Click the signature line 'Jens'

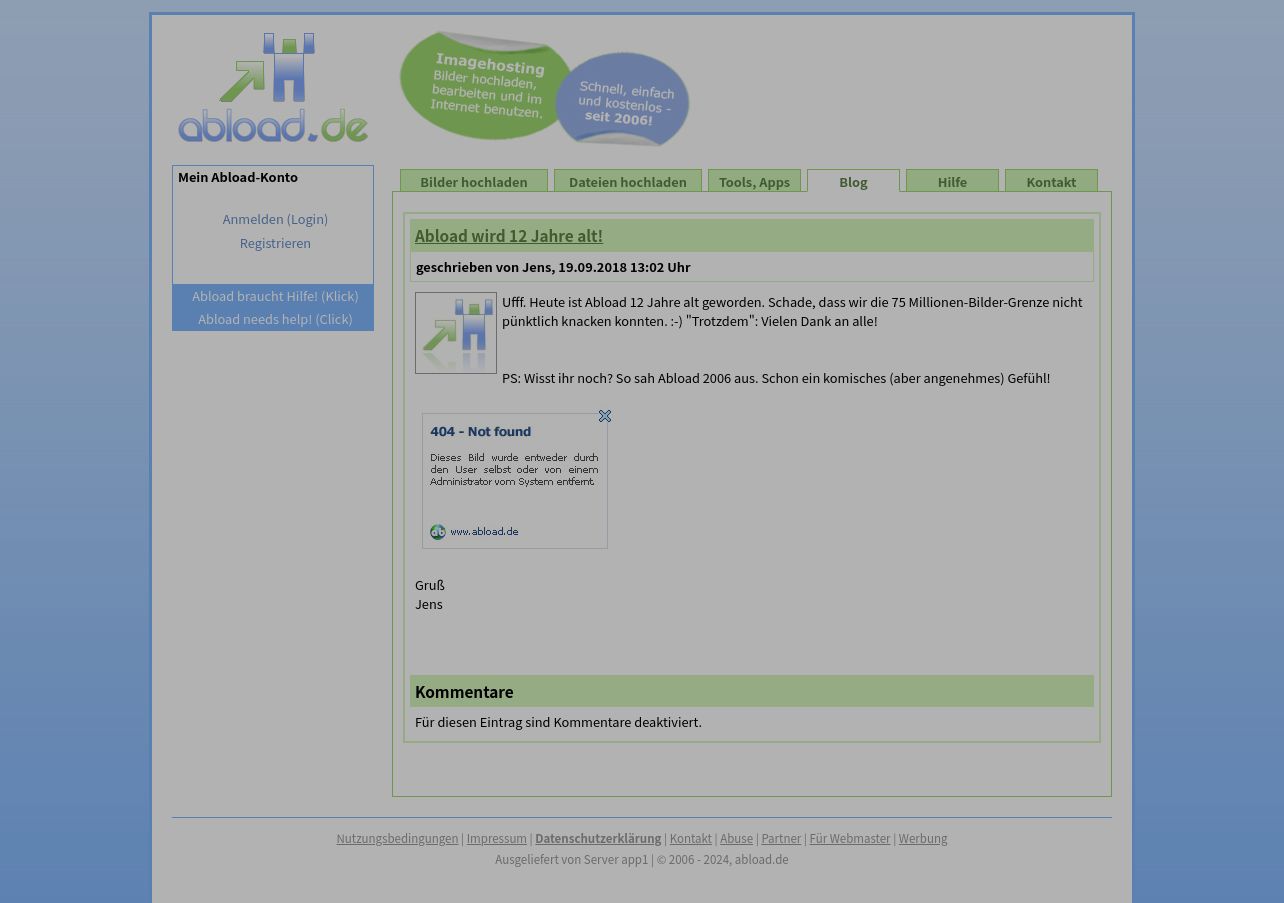pyautogui.click(x=429, y=604)
